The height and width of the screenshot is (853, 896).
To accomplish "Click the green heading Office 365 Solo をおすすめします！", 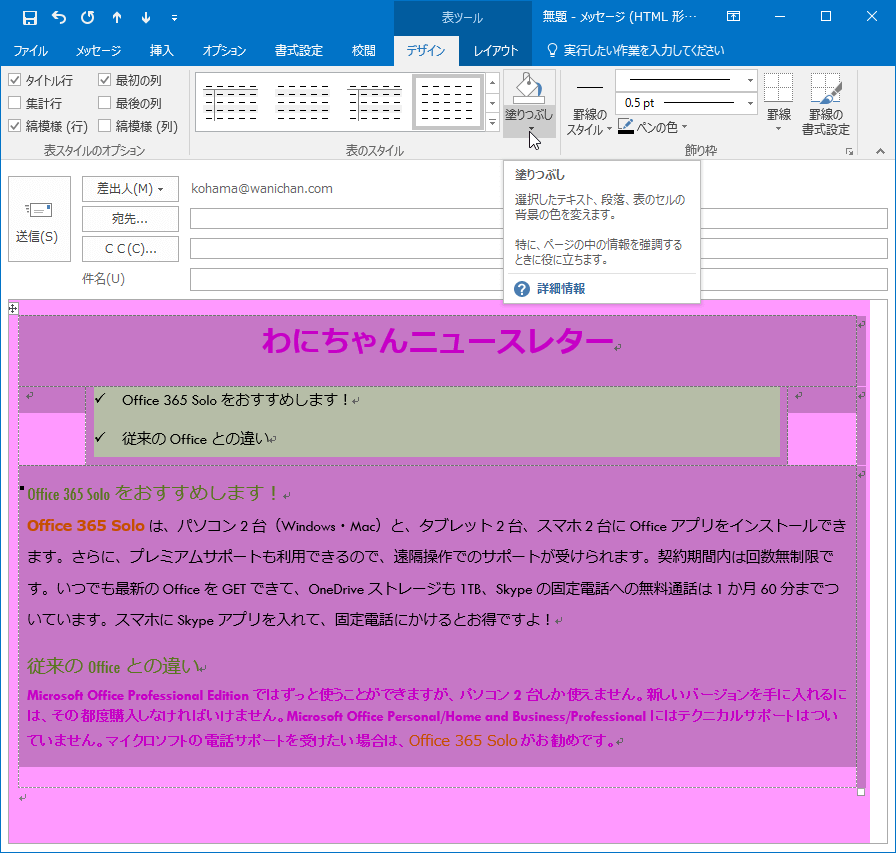I will click(x=153, y=493).
